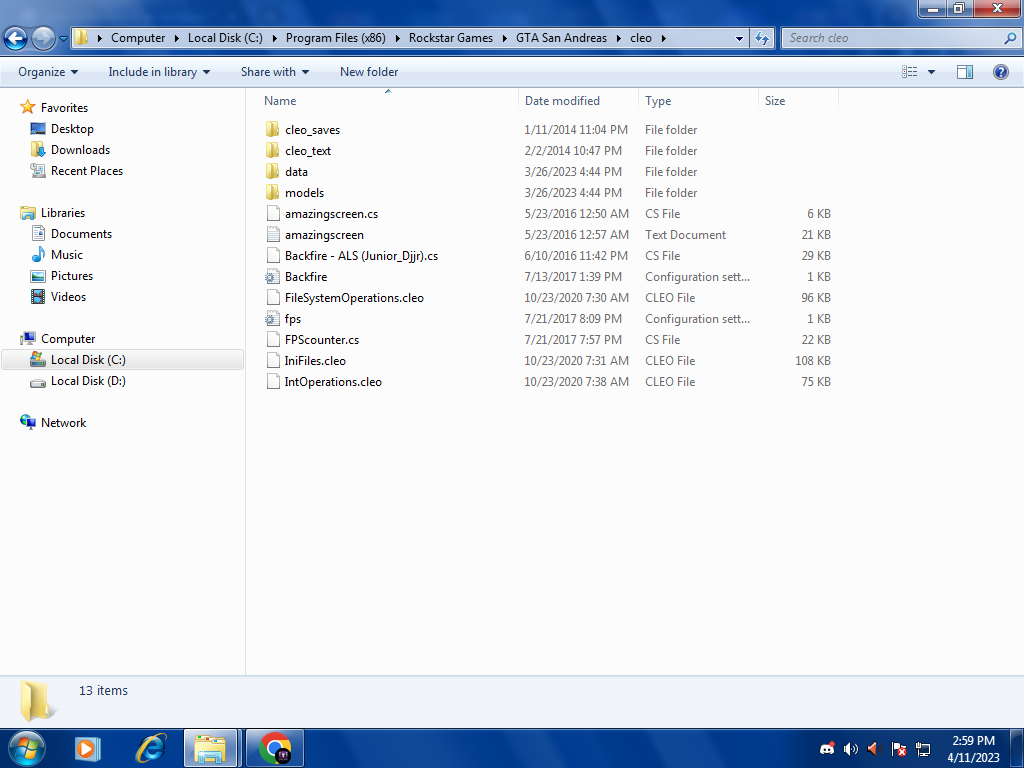1024x768 pixels.
Task: Select Backfire configuration settings icon
Action: (x=272, y=277)
